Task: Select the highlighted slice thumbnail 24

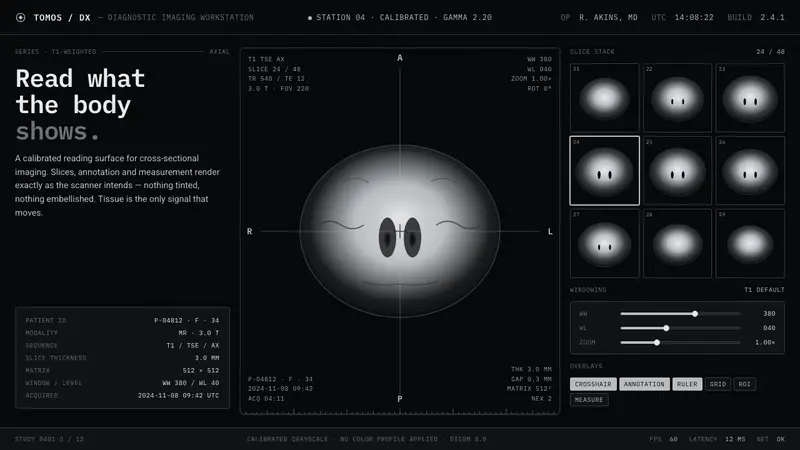Action: pyautogui.click(x=604, y=171)
